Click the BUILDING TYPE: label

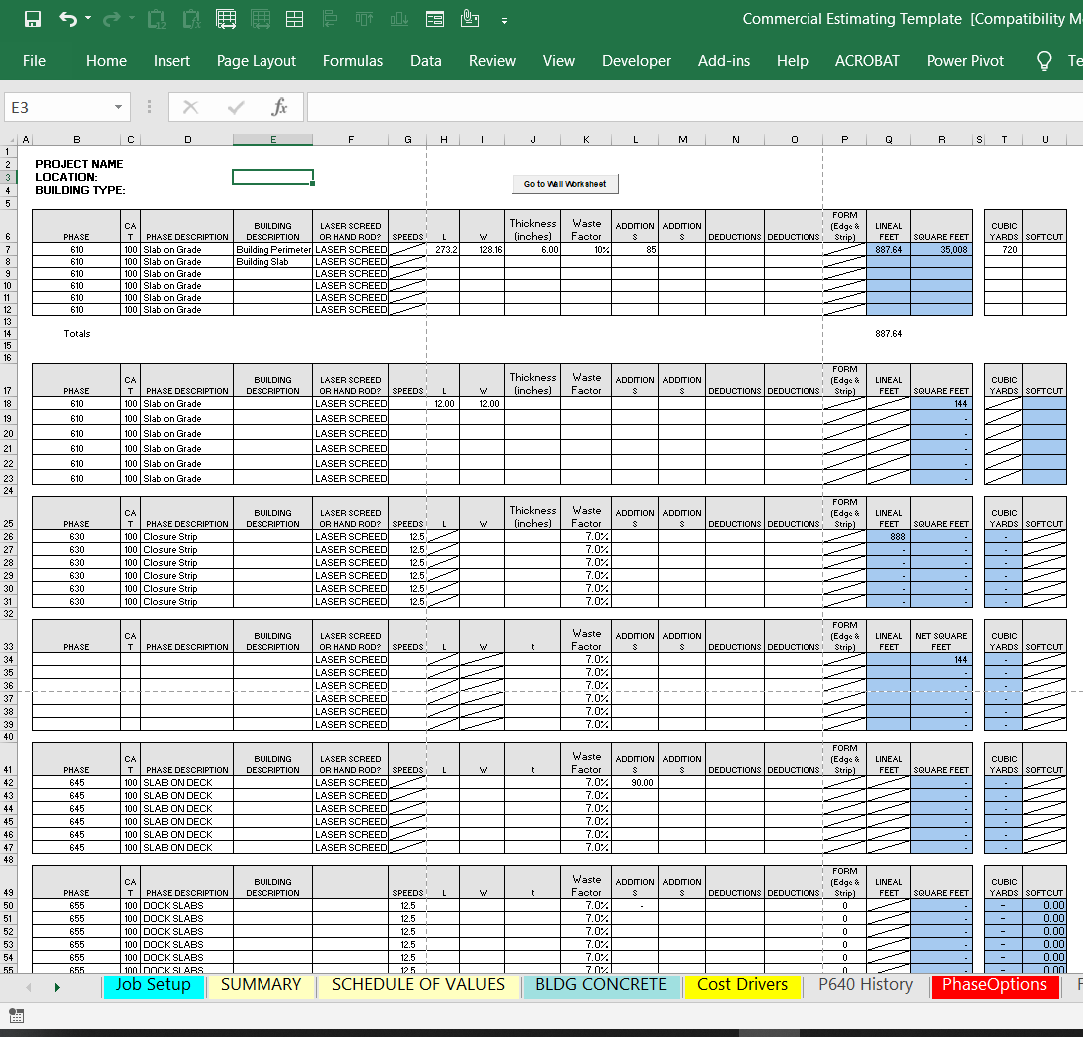[x=80, y=190]
